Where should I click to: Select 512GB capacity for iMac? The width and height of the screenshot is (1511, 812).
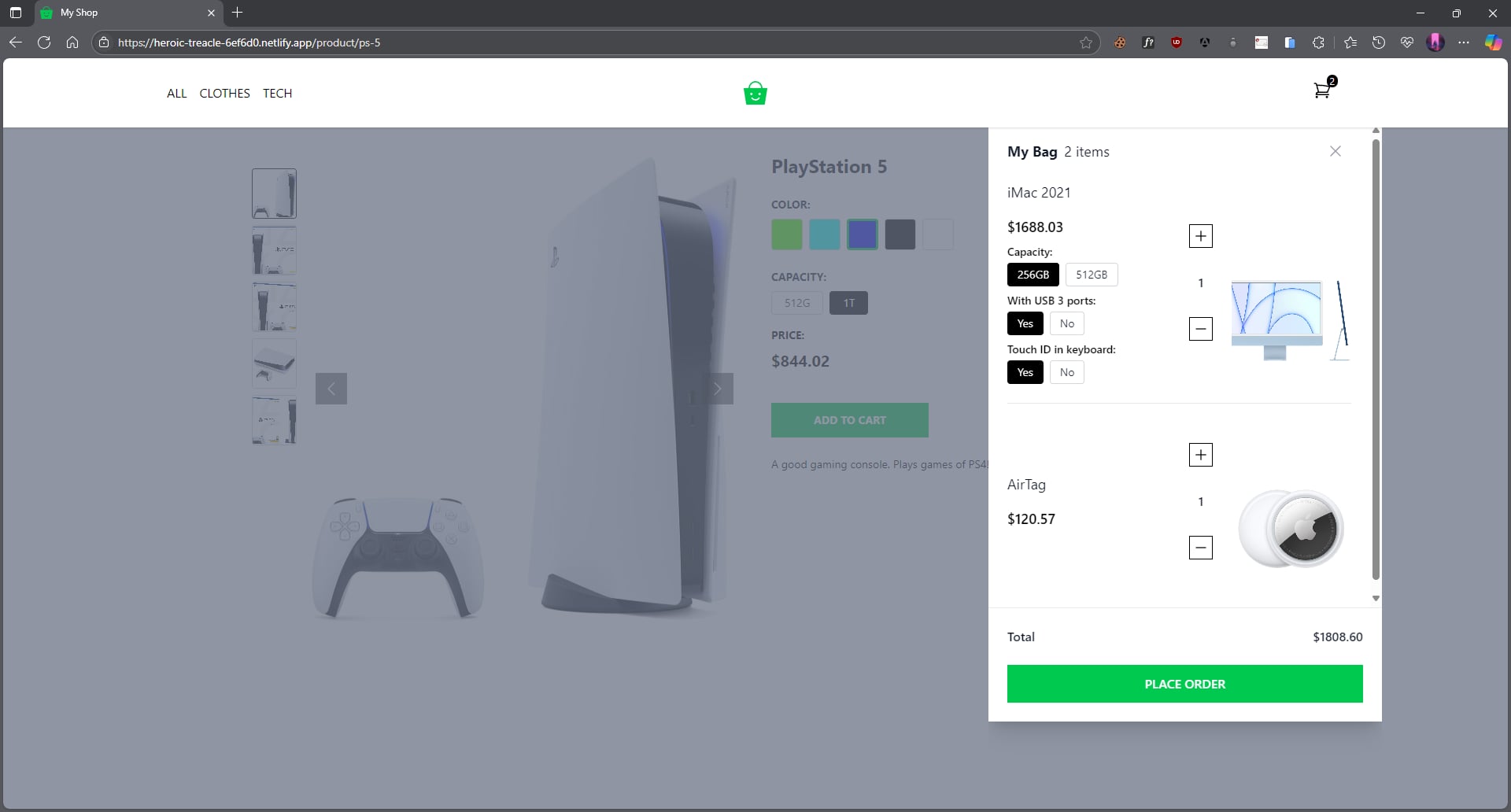coord(1091,275)
